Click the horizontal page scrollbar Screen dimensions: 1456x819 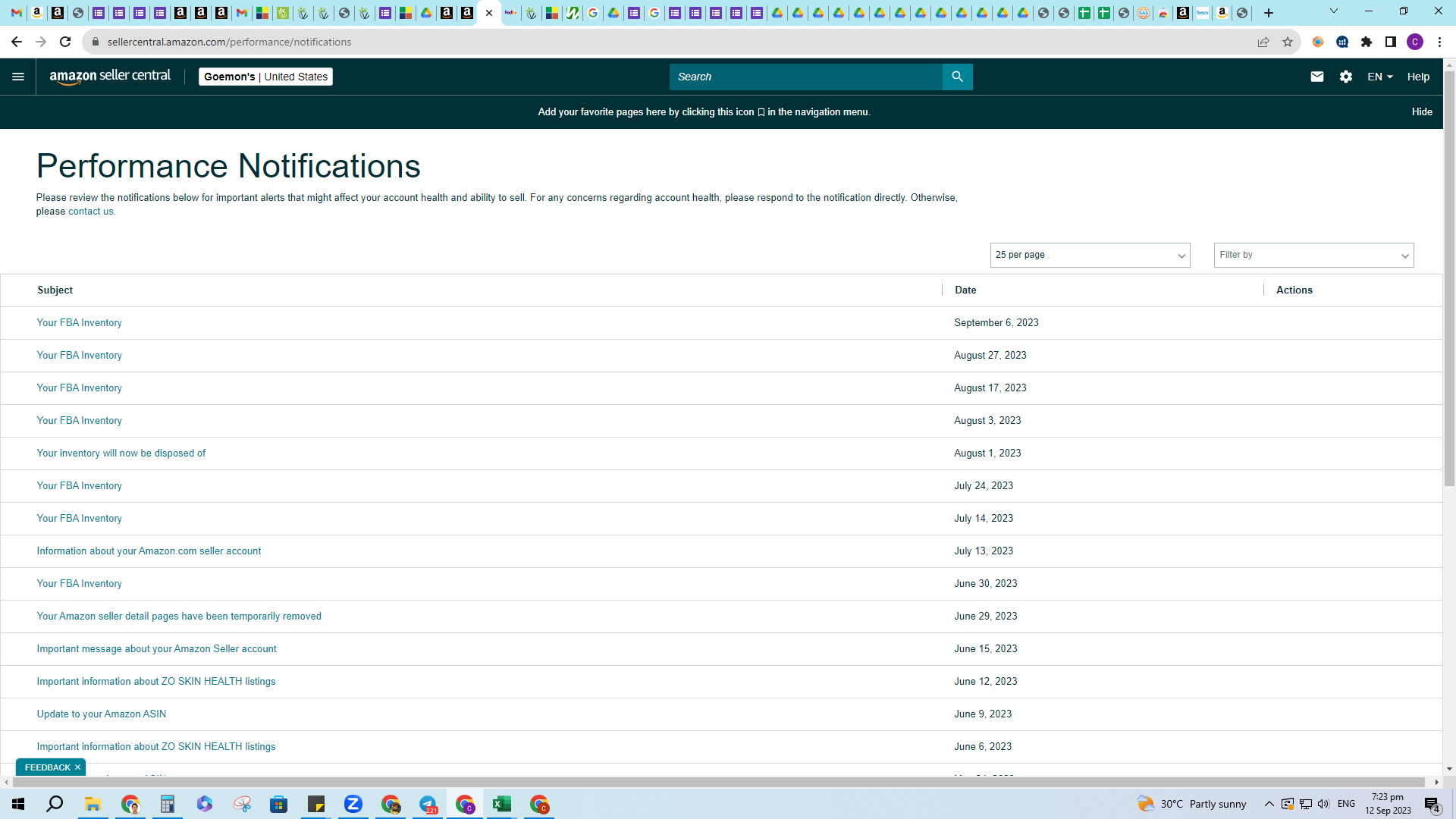point(718,782)
